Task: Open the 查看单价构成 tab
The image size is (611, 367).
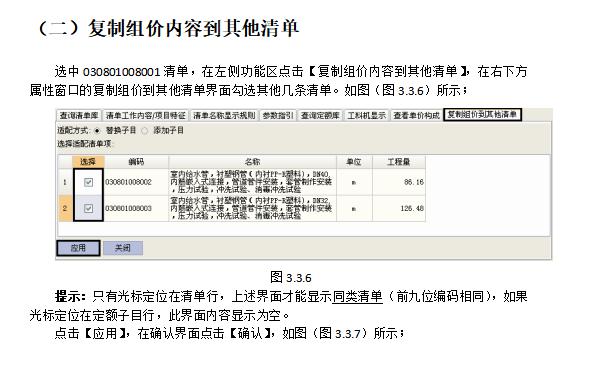Action: (417, 115)
